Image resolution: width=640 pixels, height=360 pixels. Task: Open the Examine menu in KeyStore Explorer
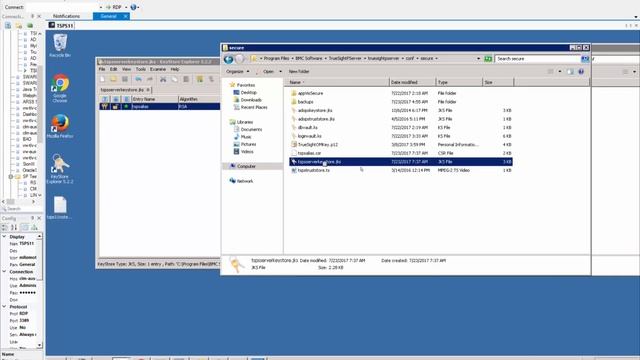pyautogui.click(x=158, y=69)
